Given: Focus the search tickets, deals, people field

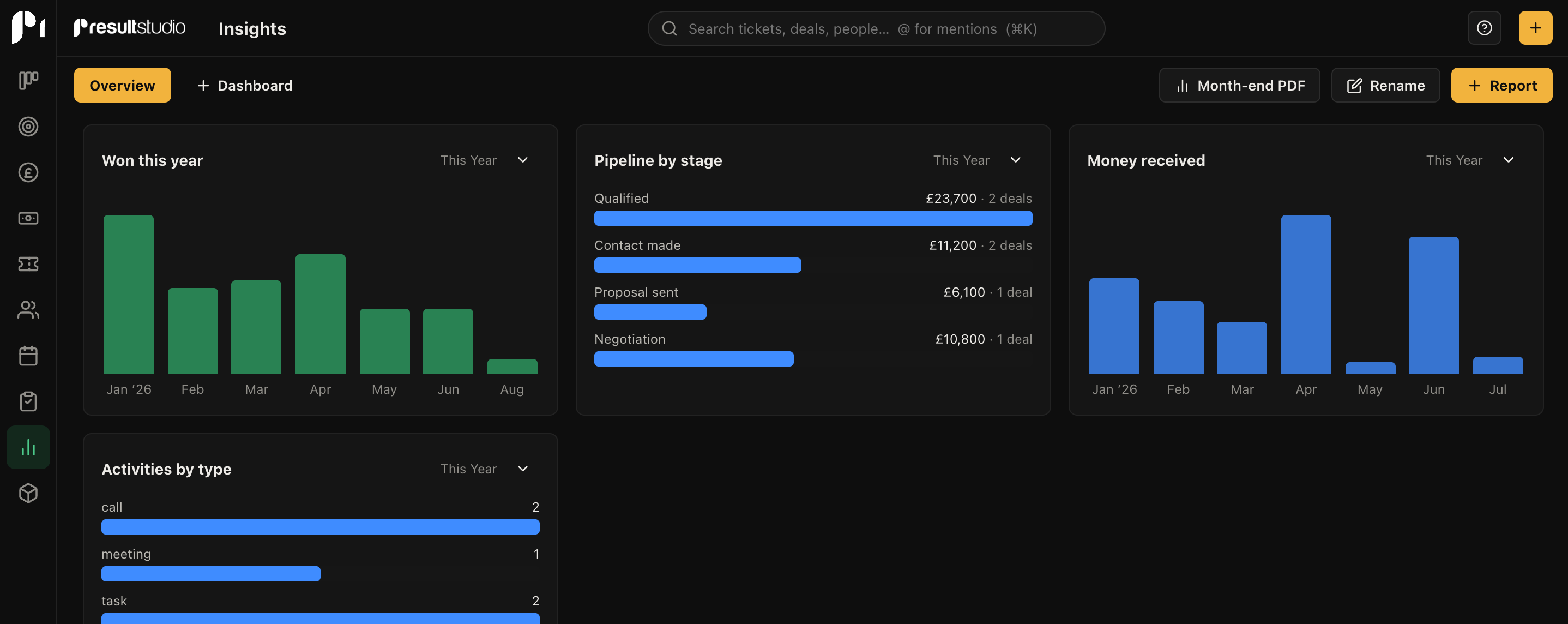Looking at the screenshot, I should 876,28.
